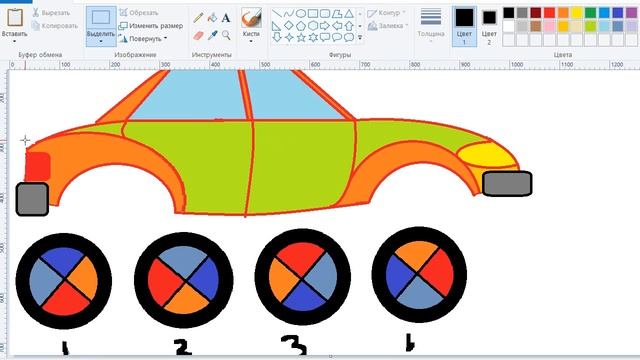The height and width of the screenshot is (360, 640).
Task: Choose the green palette swatch
Action: tap(590, 13)
